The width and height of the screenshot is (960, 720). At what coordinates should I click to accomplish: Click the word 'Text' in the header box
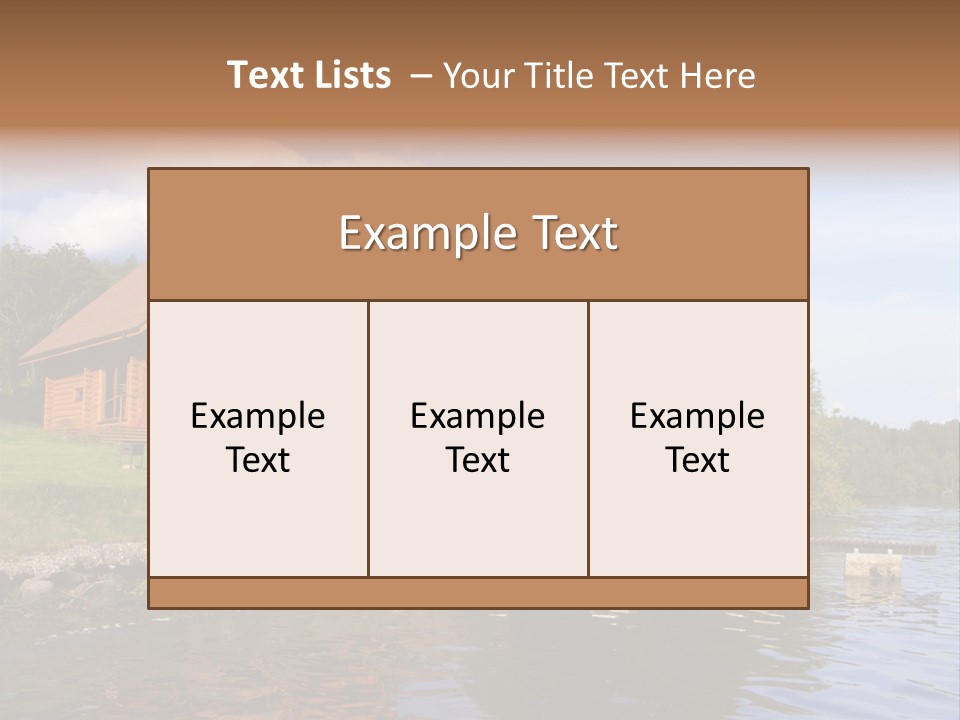pos(575,233)
